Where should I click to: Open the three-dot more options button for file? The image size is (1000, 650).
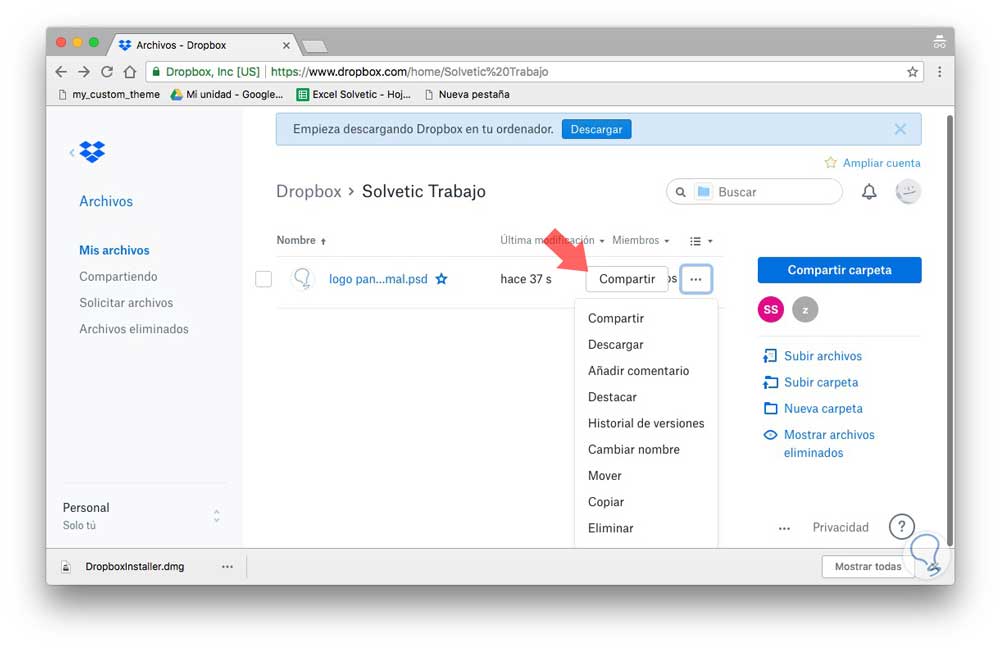[696, 279]
